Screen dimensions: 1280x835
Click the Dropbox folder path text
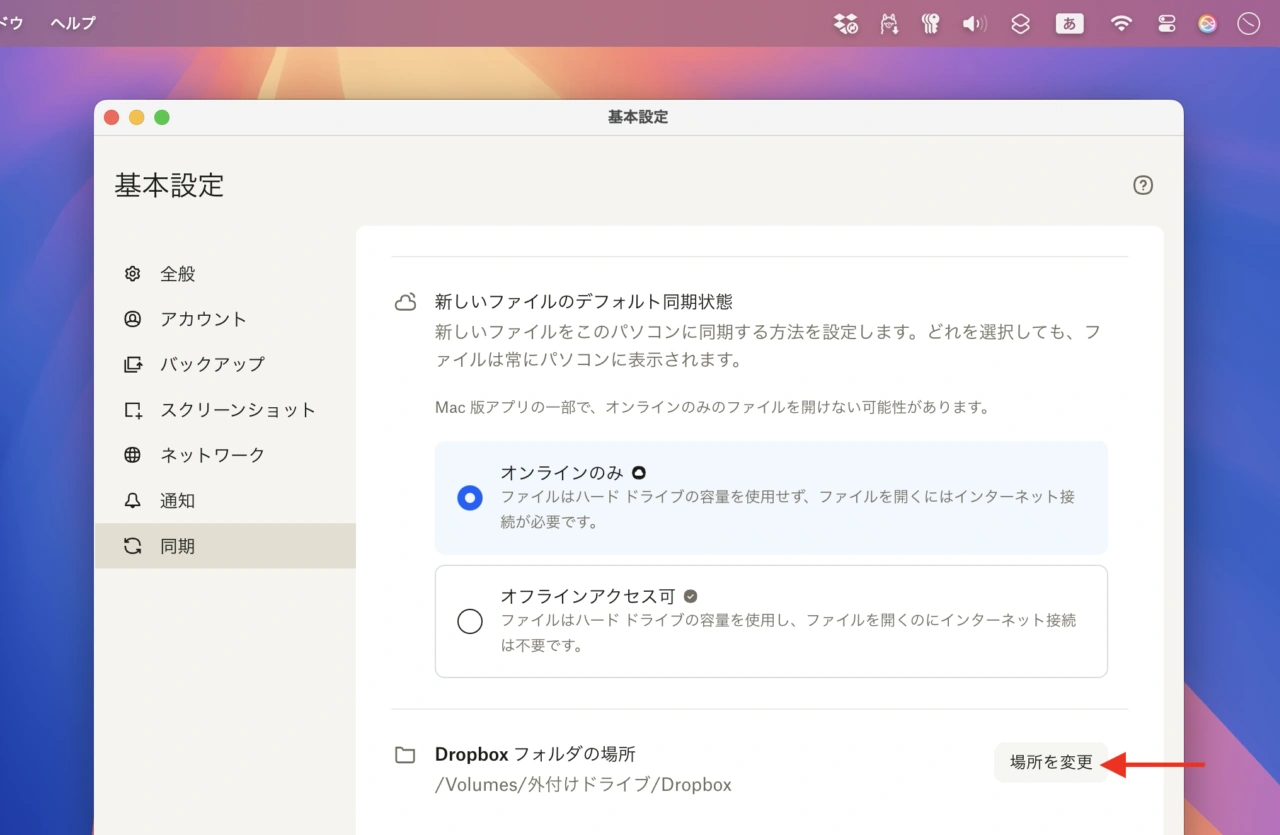583,785
